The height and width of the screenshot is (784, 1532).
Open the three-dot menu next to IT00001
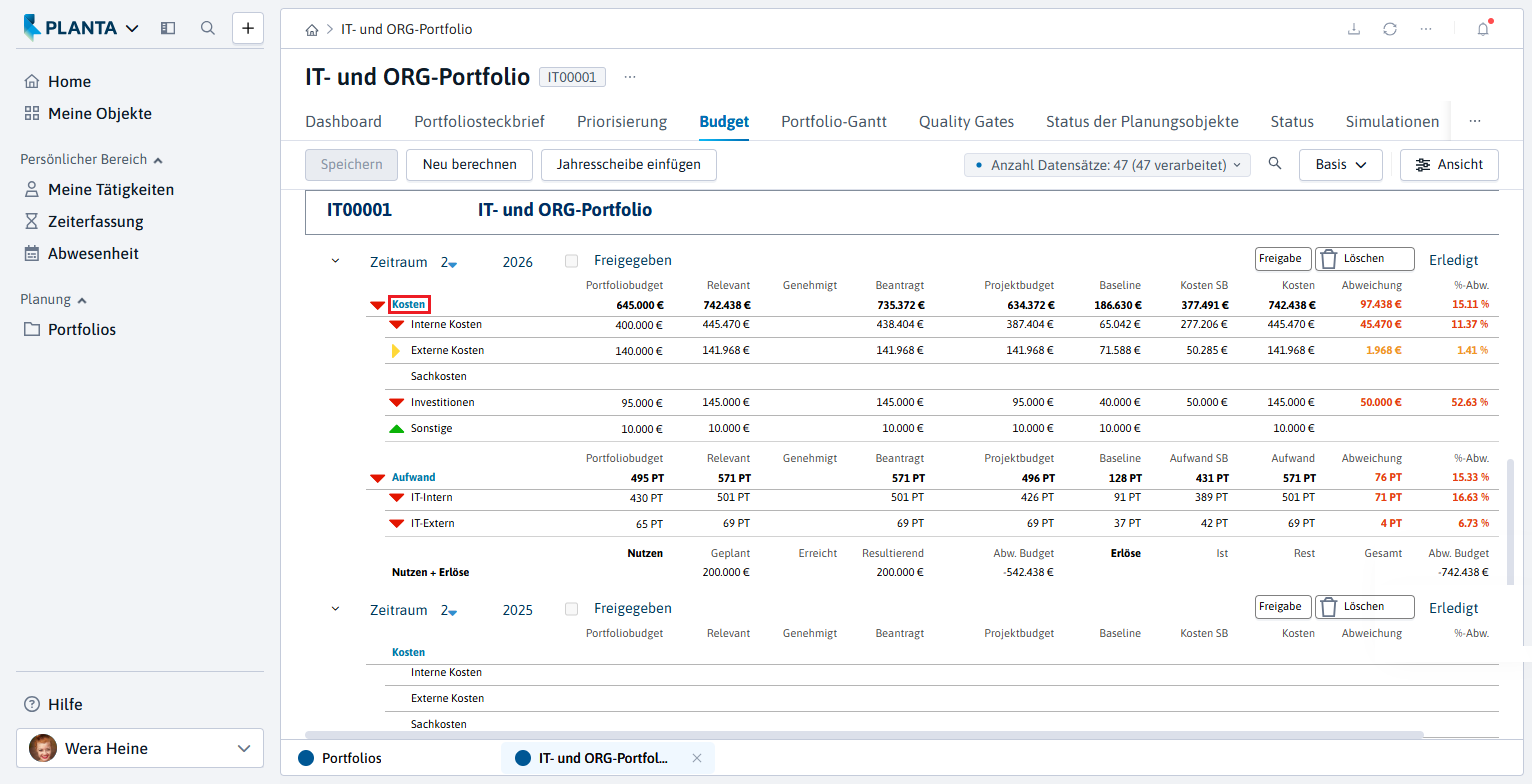630,76
